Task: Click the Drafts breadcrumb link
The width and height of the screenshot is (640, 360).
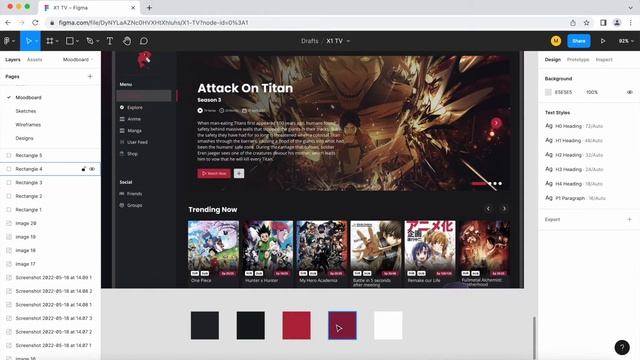Action: 309,41
